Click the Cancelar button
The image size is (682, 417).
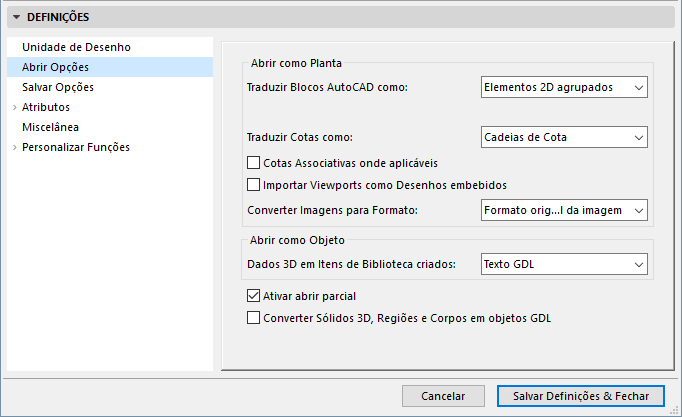click(443, 396)
